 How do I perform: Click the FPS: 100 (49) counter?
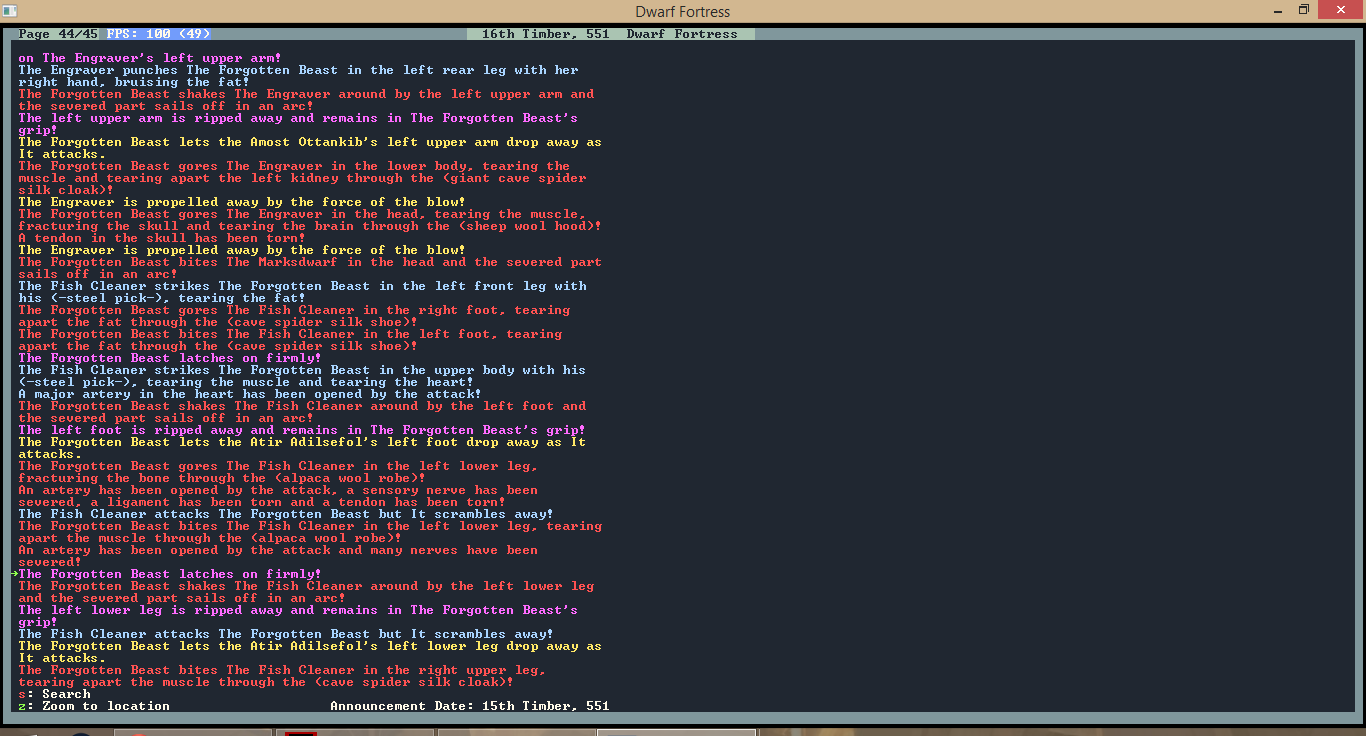coord(159,34)
